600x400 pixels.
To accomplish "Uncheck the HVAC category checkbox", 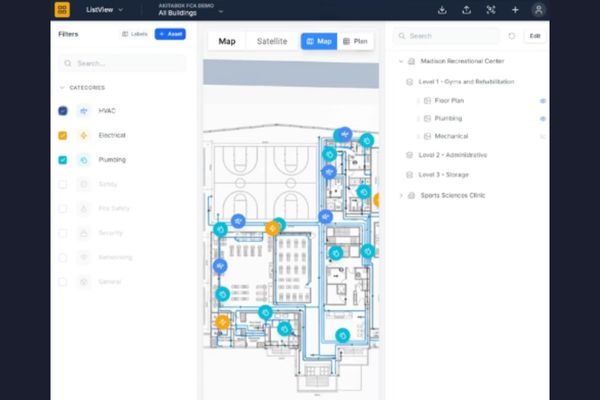I will coord(63,111).
